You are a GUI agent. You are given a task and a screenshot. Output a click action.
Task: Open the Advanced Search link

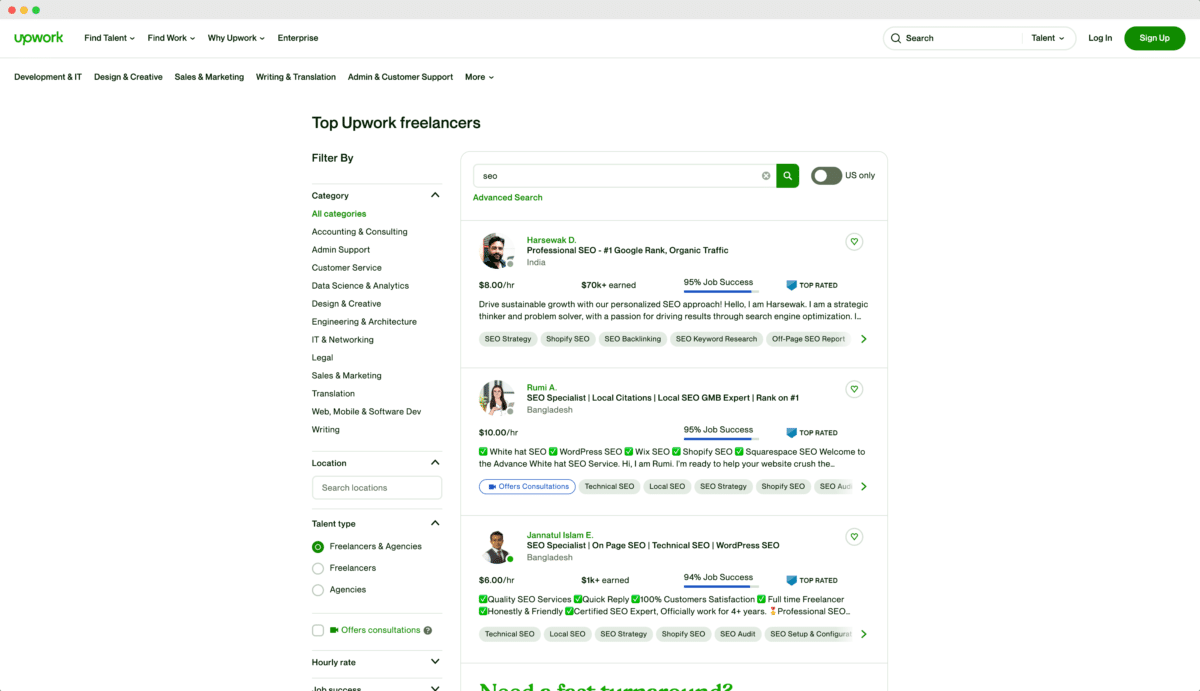508,198
